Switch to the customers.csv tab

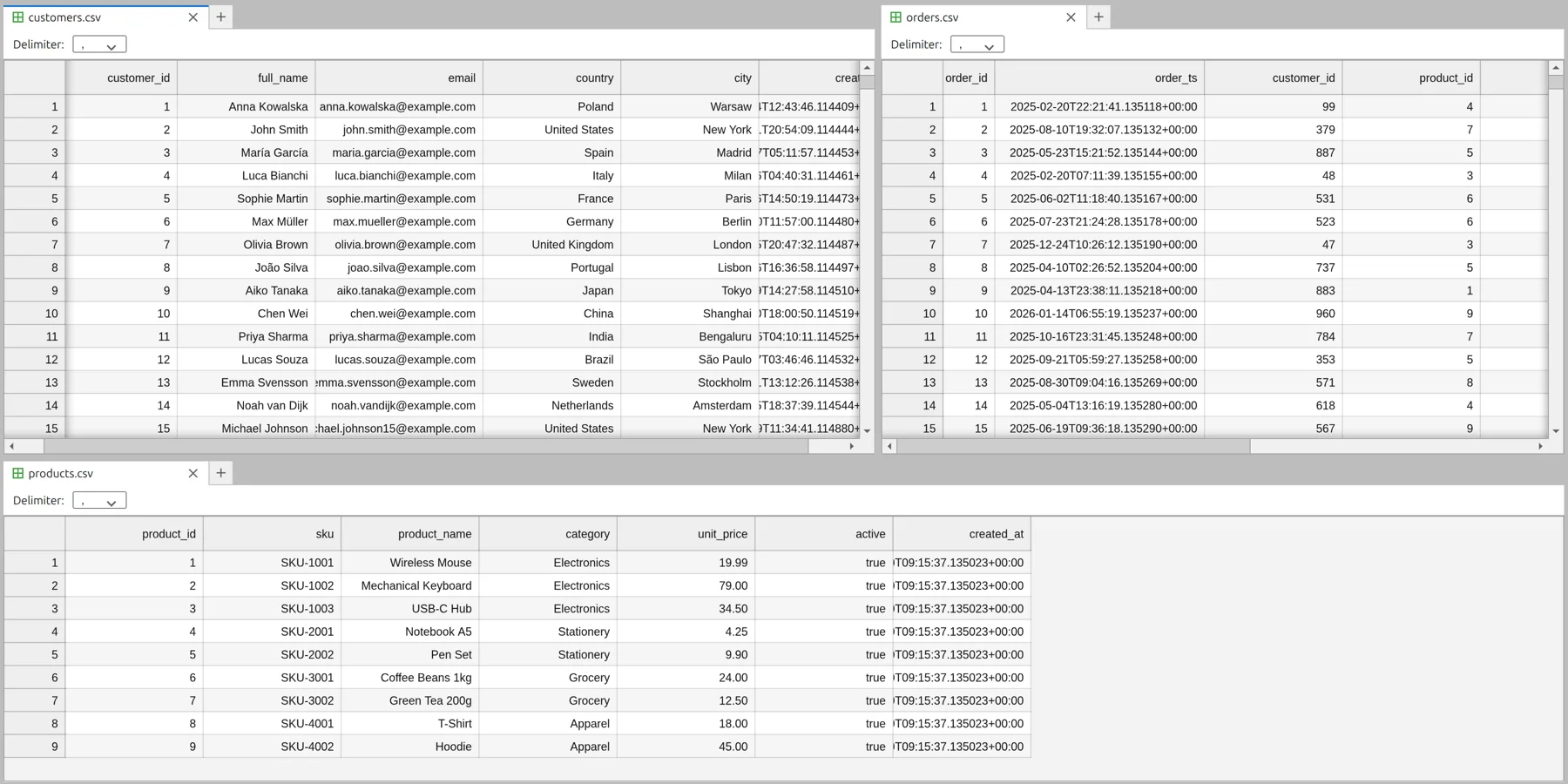point(65,17)
